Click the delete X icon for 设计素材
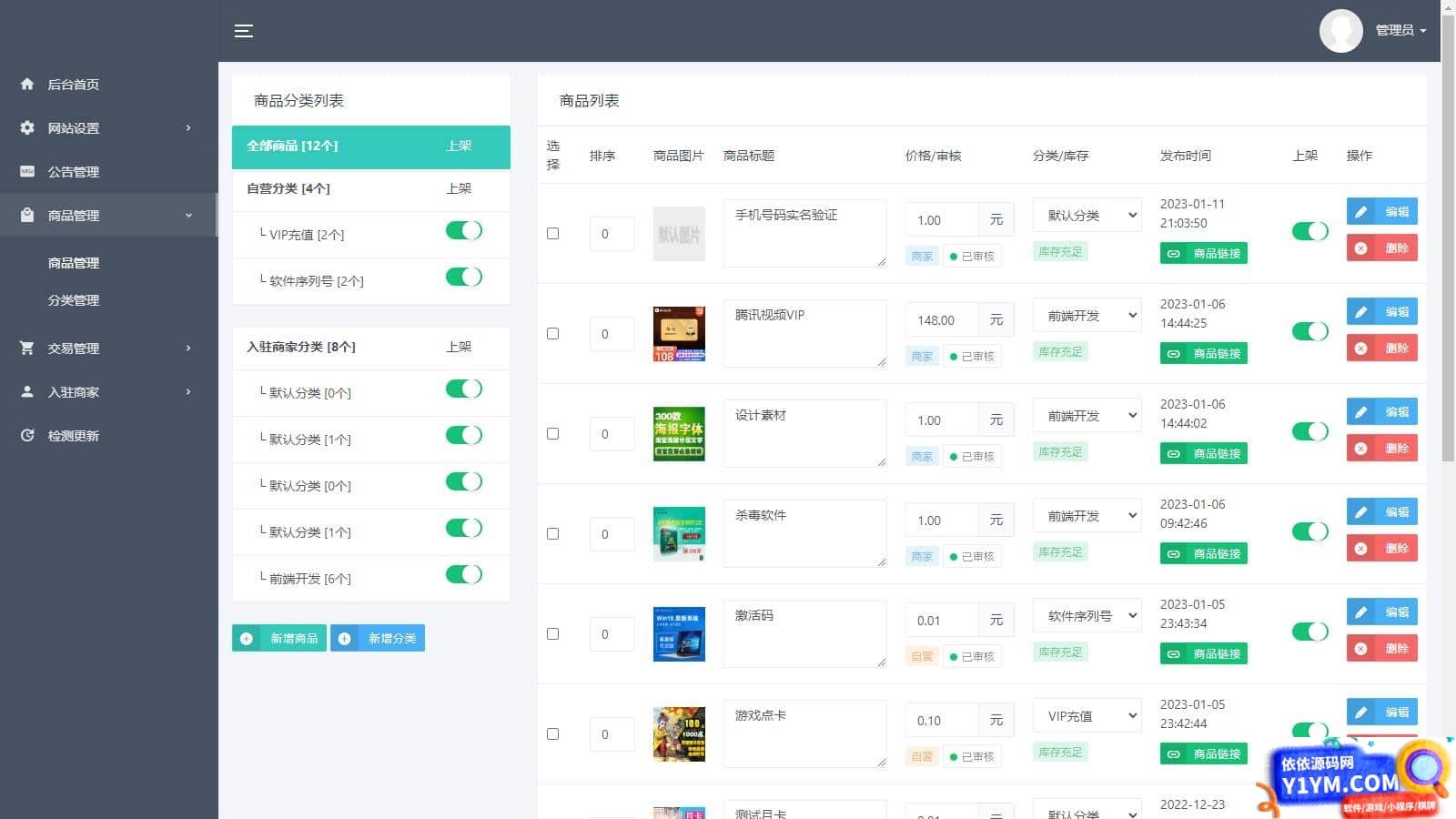 [x=1360, y=448]
